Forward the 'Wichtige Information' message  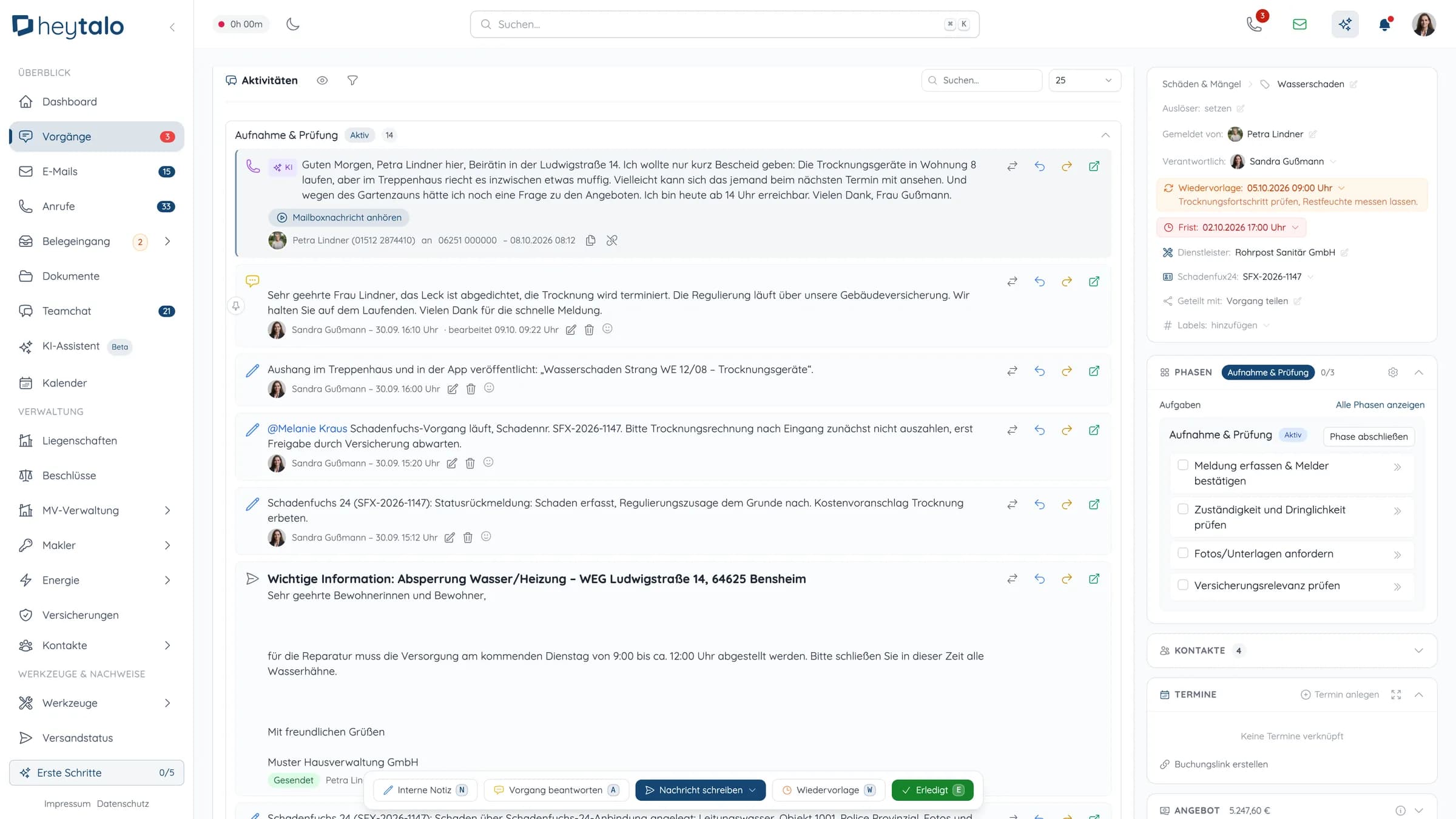pos(1067,578)
